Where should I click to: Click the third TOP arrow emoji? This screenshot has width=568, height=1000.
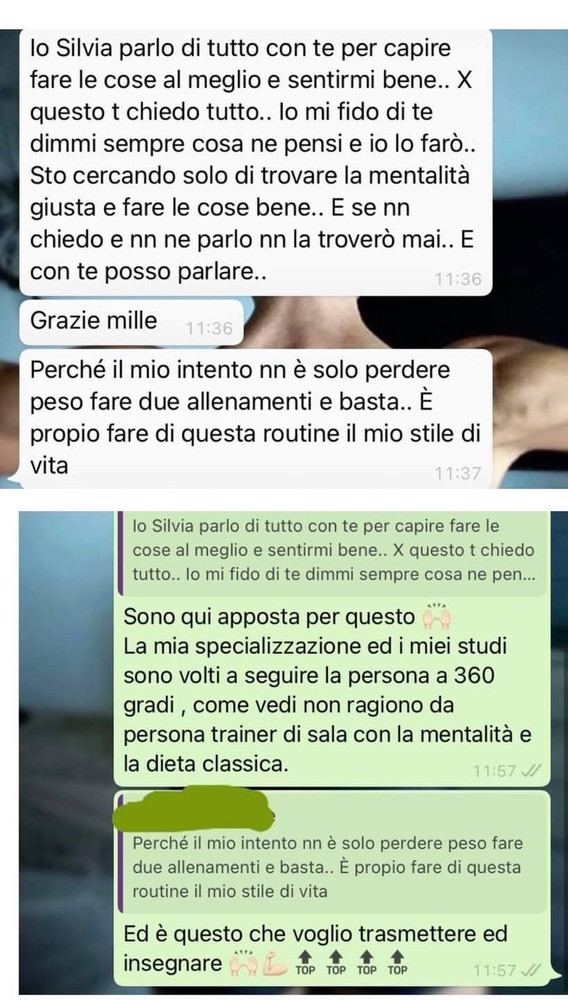click(367, 962)
